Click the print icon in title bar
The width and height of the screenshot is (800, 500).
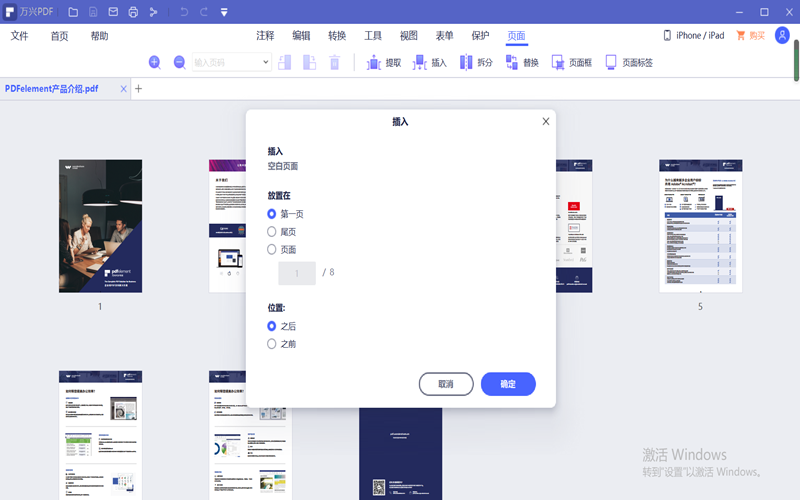pos(133,12)
